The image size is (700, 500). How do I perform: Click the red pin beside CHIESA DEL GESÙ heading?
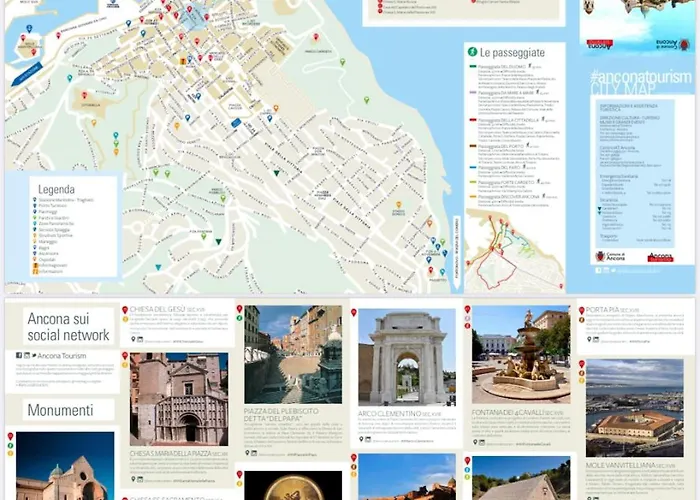click(125, 309)
